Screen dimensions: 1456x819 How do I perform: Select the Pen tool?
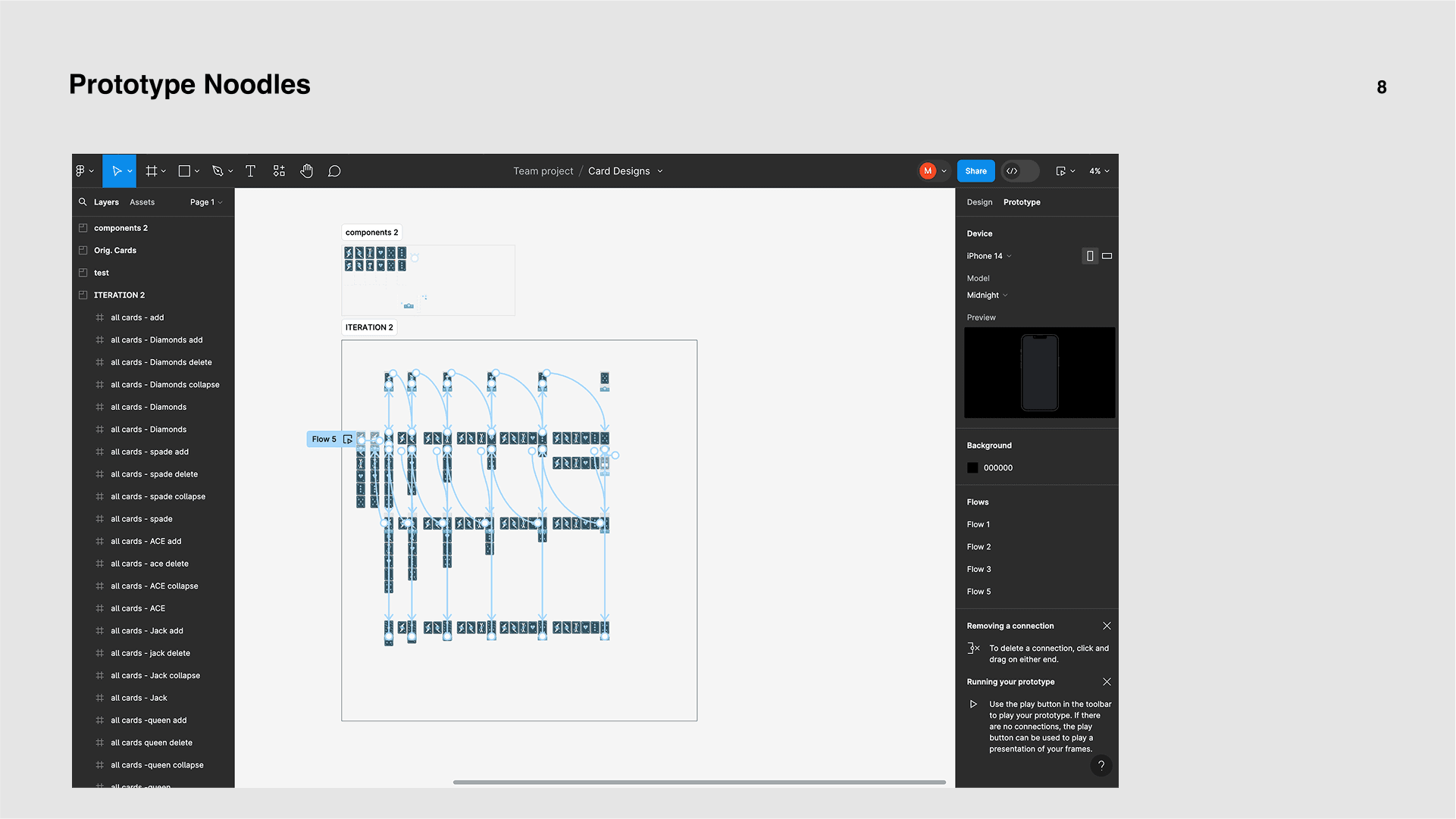coord(218,171)
